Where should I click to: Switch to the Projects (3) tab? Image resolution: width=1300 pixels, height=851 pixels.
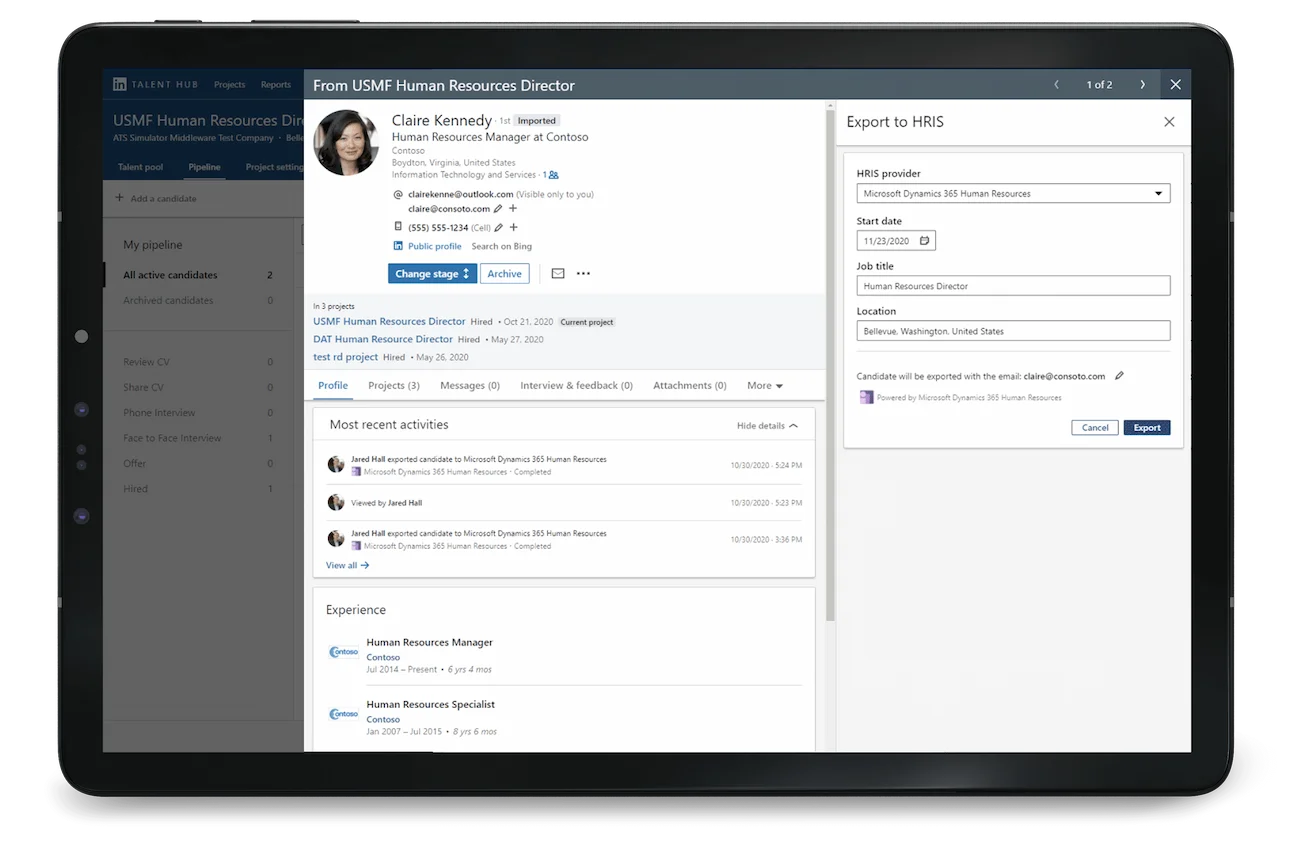tap(394, 386)
